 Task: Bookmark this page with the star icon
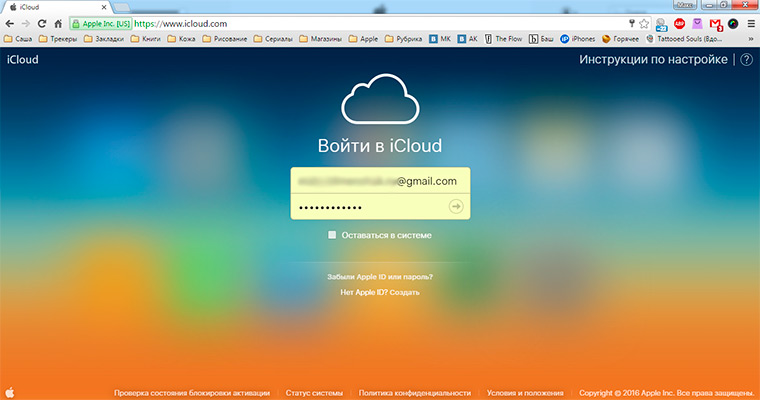(644, 24)
